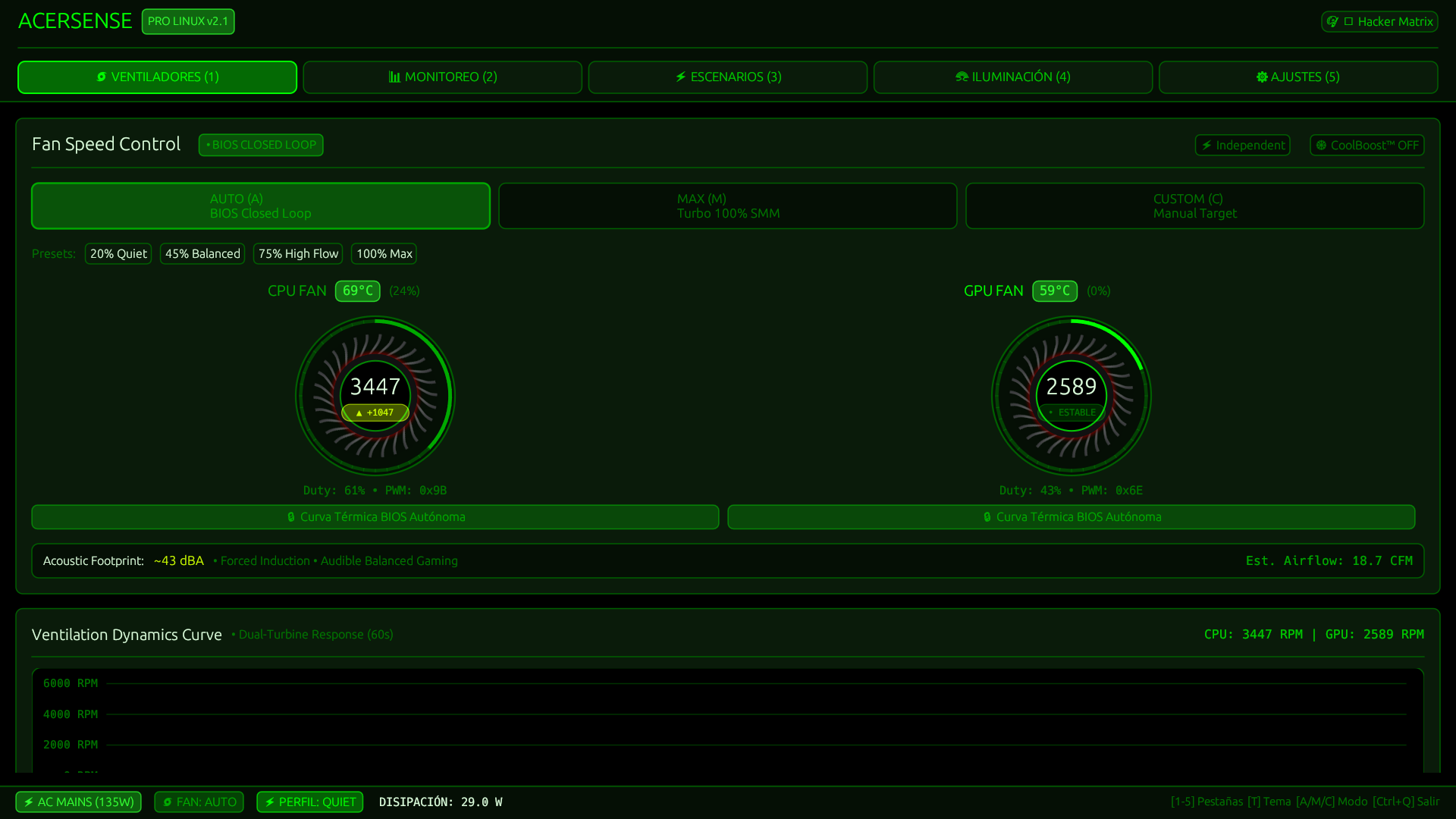1456x819 pixels.
Task: Click the lightning icon on the Escenarios tab
Action: [x=681, y=77]
